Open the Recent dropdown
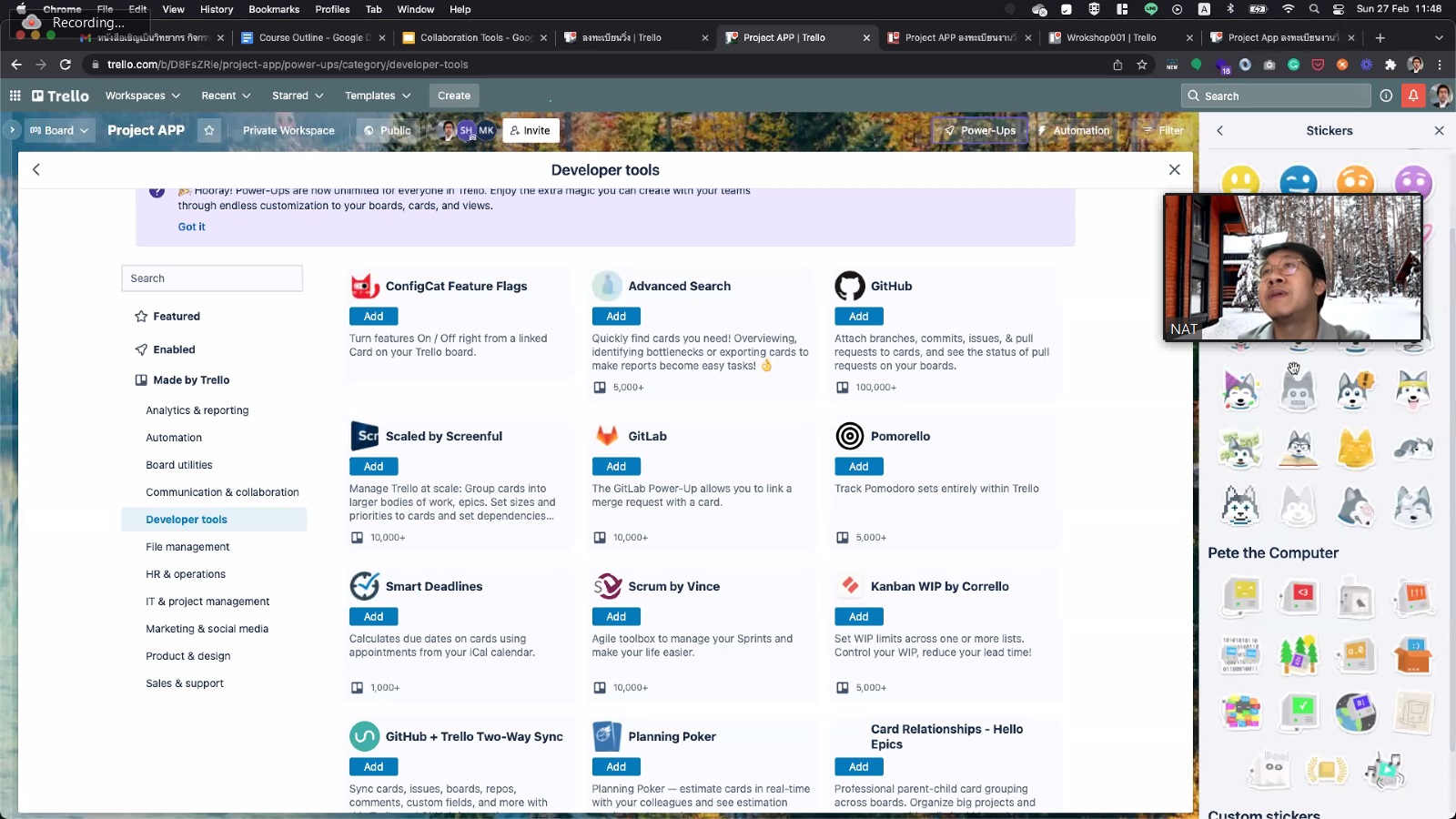 (225, 96)
